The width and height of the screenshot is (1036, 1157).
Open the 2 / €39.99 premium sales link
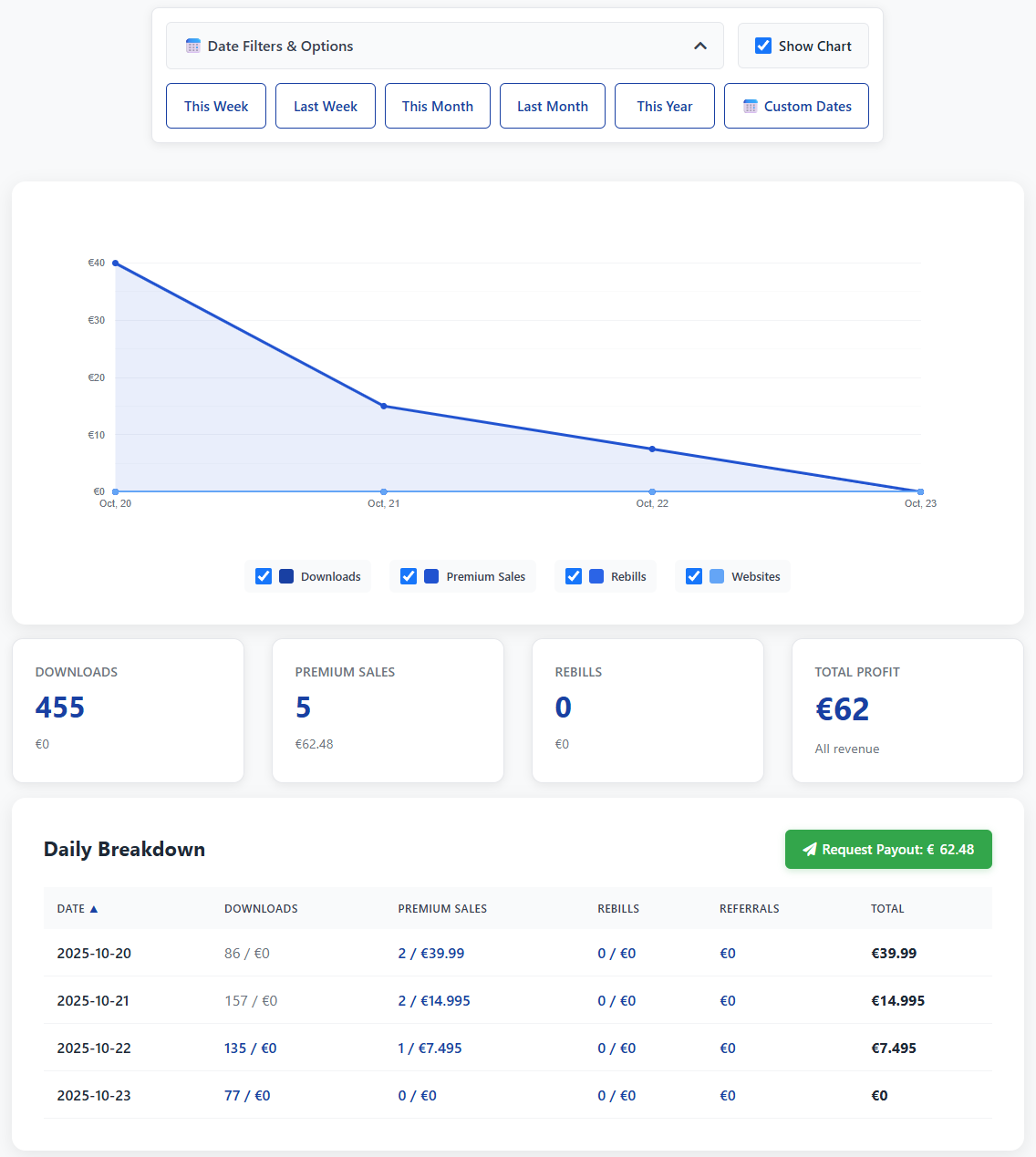coord(431,953)
